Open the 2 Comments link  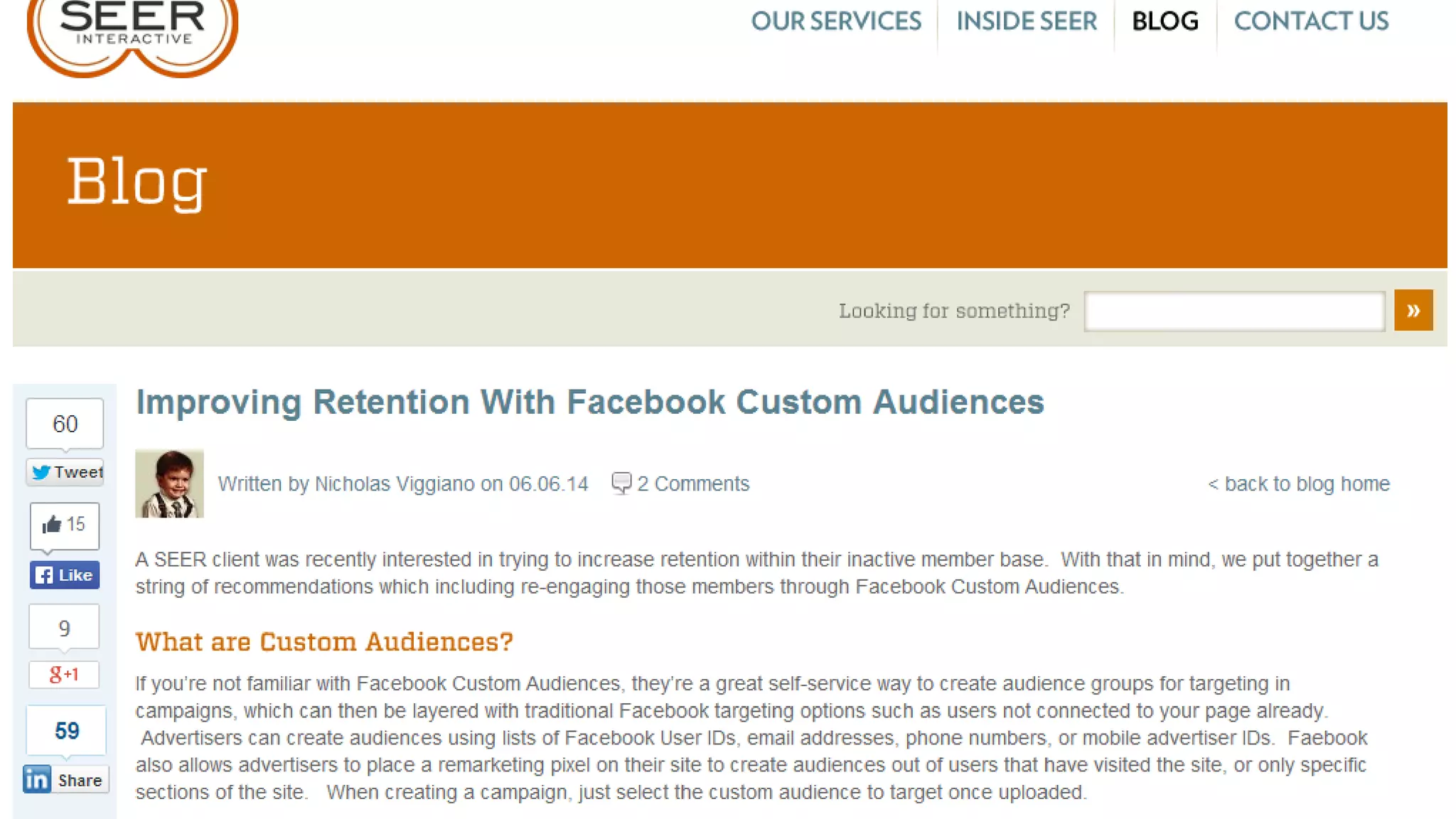(693, 484)
